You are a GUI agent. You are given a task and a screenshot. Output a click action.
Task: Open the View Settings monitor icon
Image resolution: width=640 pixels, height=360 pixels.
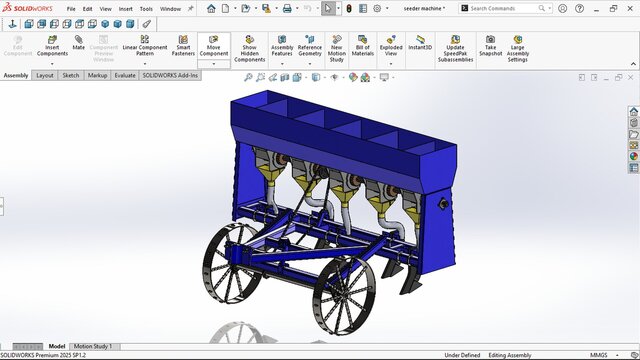[x=384, y=77]
